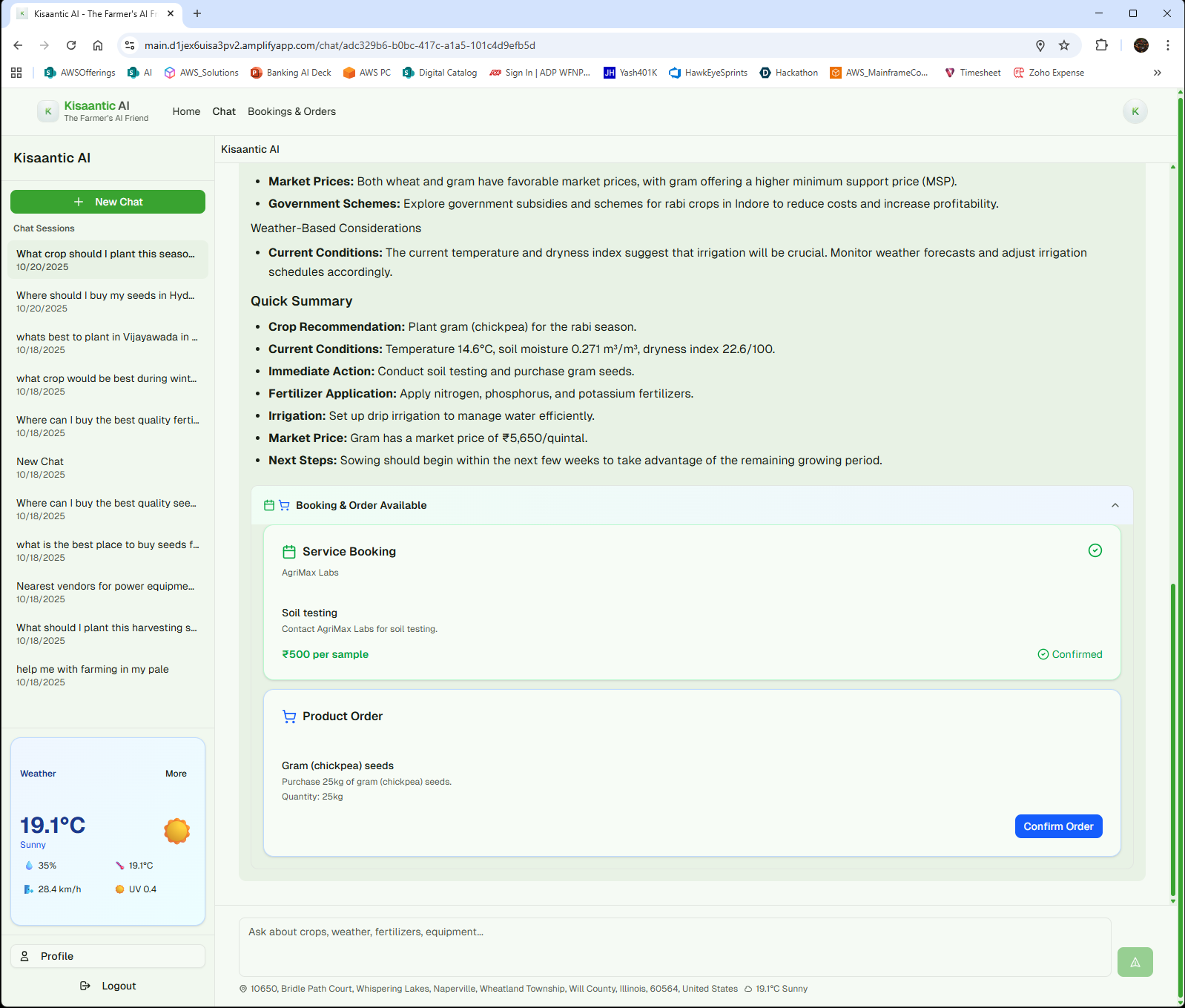Open the Zoho Expense bookmark
The image size is (1185, 1008).
[x=1049, y=73]
